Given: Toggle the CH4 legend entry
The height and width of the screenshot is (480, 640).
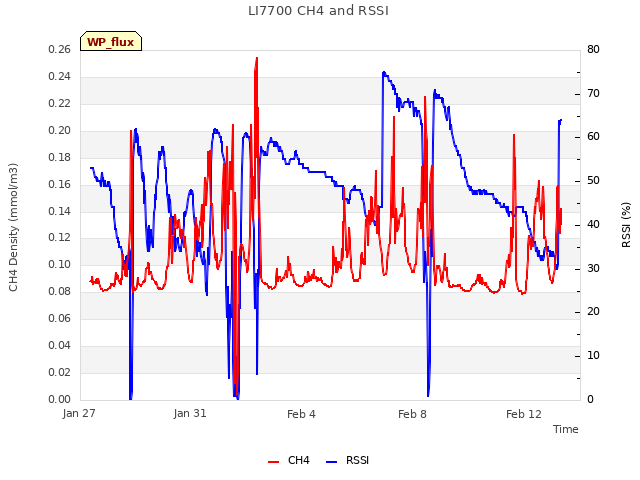Looking at the screenshot, I should click(x=289, y=460).
